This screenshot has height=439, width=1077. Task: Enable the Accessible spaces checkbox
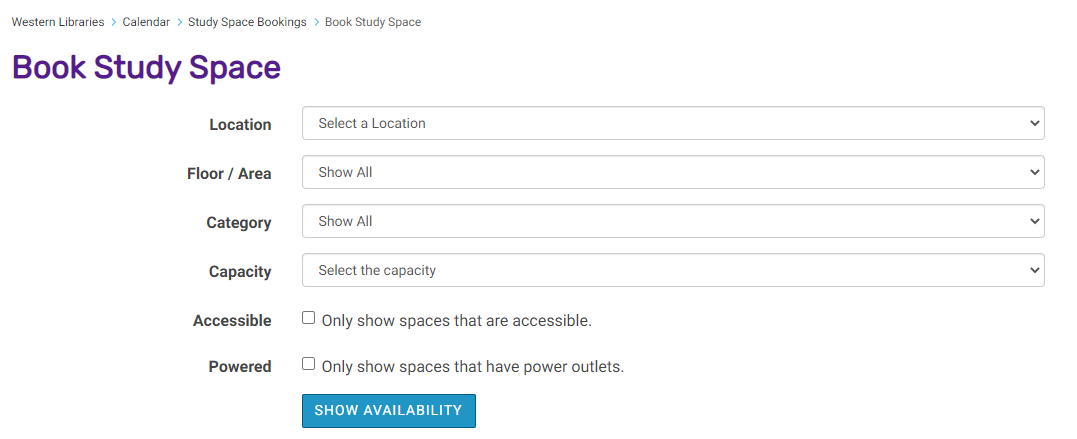(308, 317)
